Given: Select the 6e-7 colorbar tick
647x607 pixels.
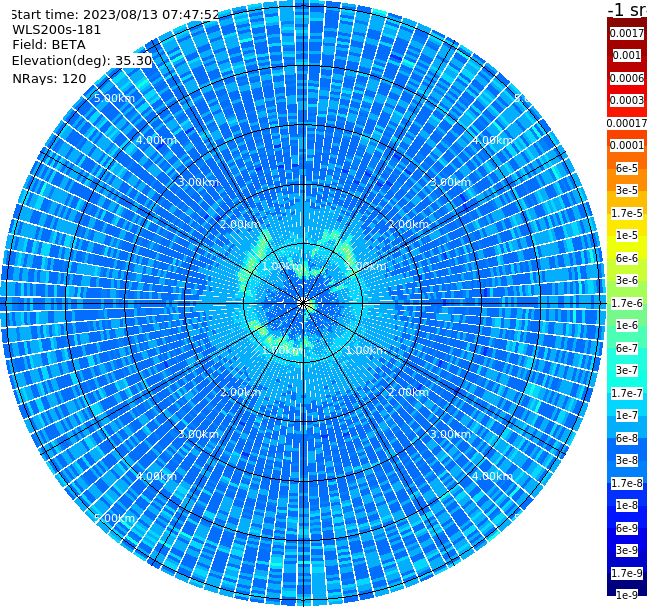Looking at the screenshot, I should (627, 348).
